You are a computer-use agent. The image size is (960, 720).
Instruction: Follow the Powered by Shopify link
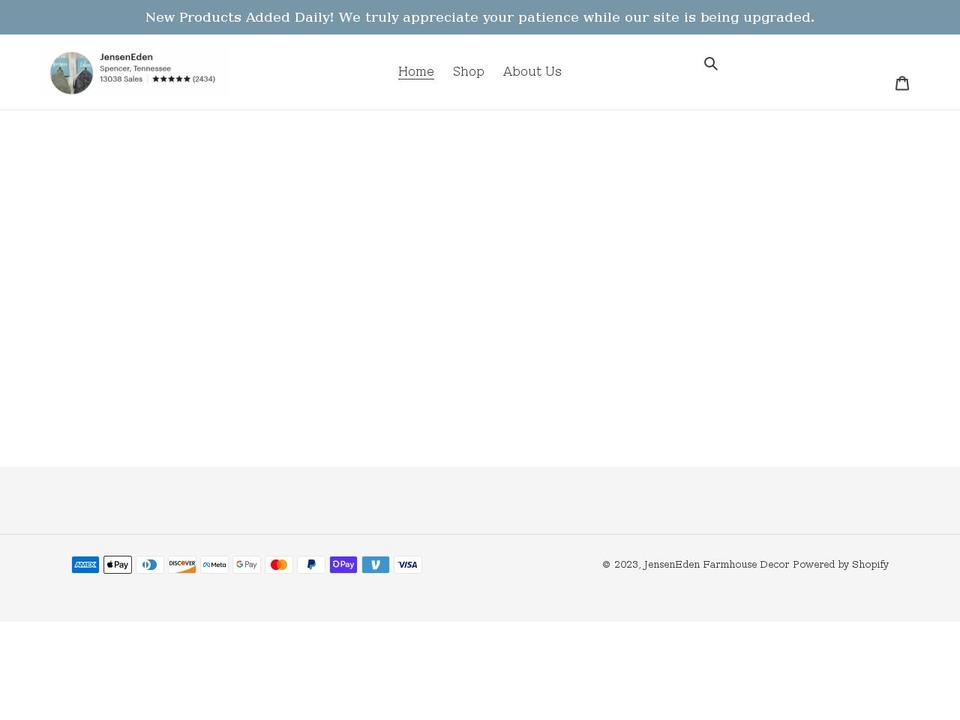coord(841,564)
